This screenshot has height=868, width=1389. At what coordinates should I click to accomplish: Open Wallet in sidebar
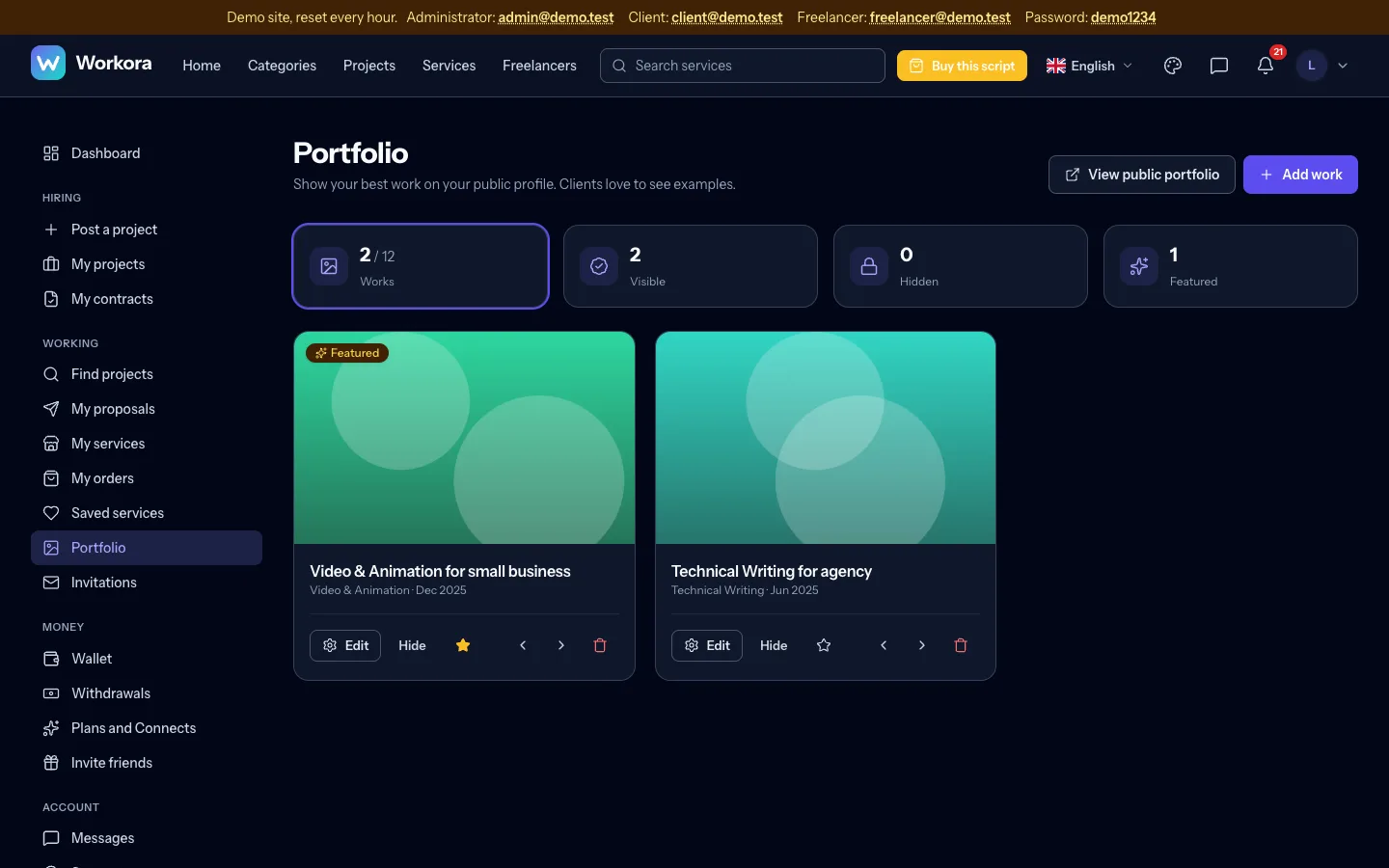pyautogui.click(x=147, y=659)
